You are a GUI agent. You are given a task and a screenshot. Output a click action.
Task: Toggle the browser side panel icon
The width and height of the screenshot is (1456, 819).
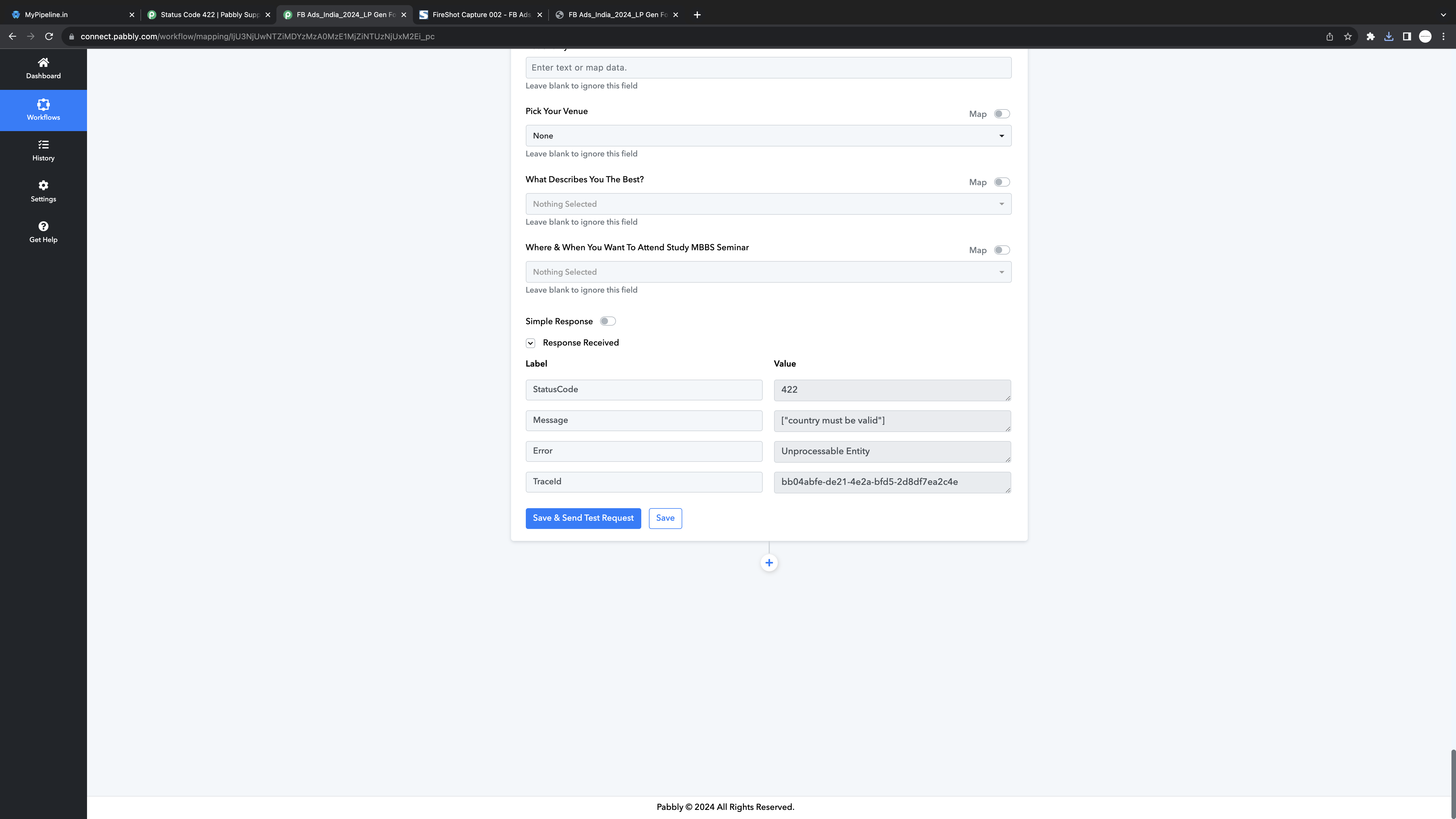click(1406, 36)
